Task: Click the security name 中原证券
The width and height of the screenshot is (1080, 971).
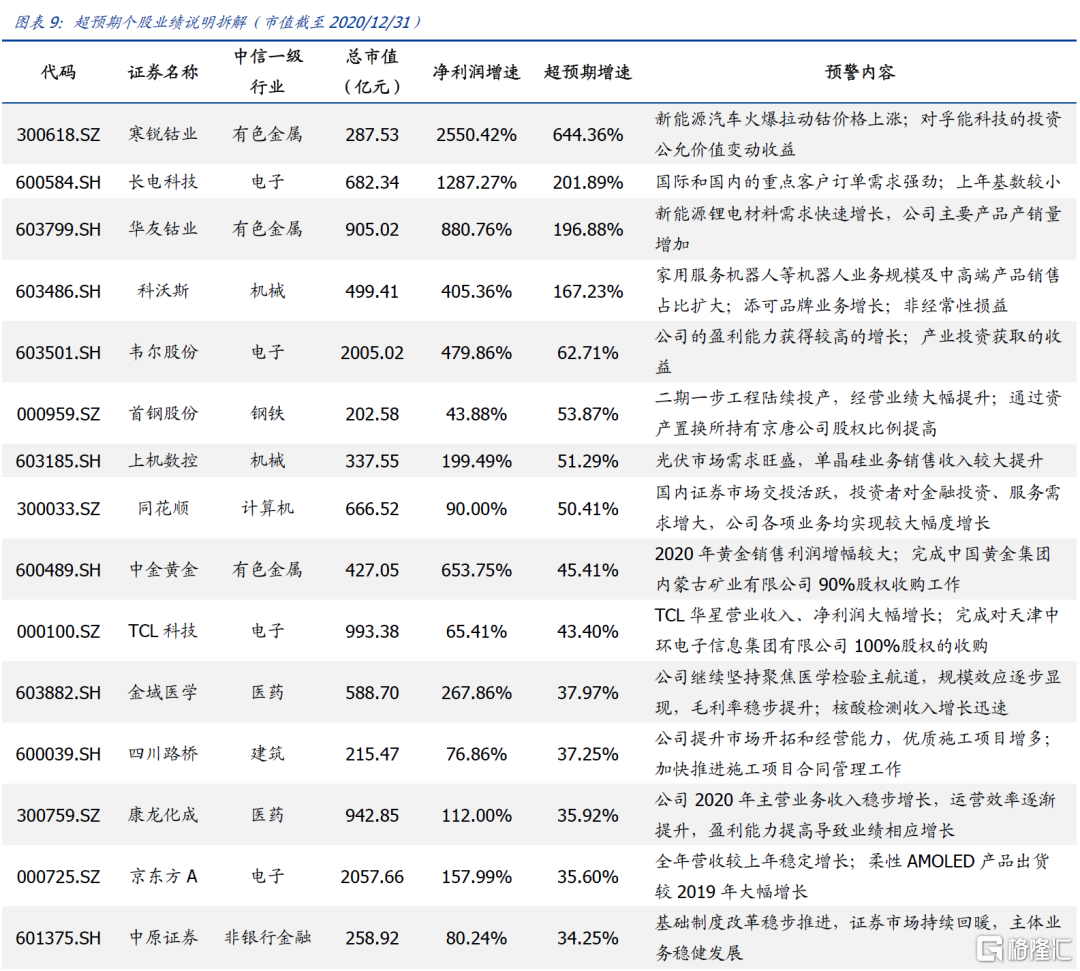Action: (163, 937)
